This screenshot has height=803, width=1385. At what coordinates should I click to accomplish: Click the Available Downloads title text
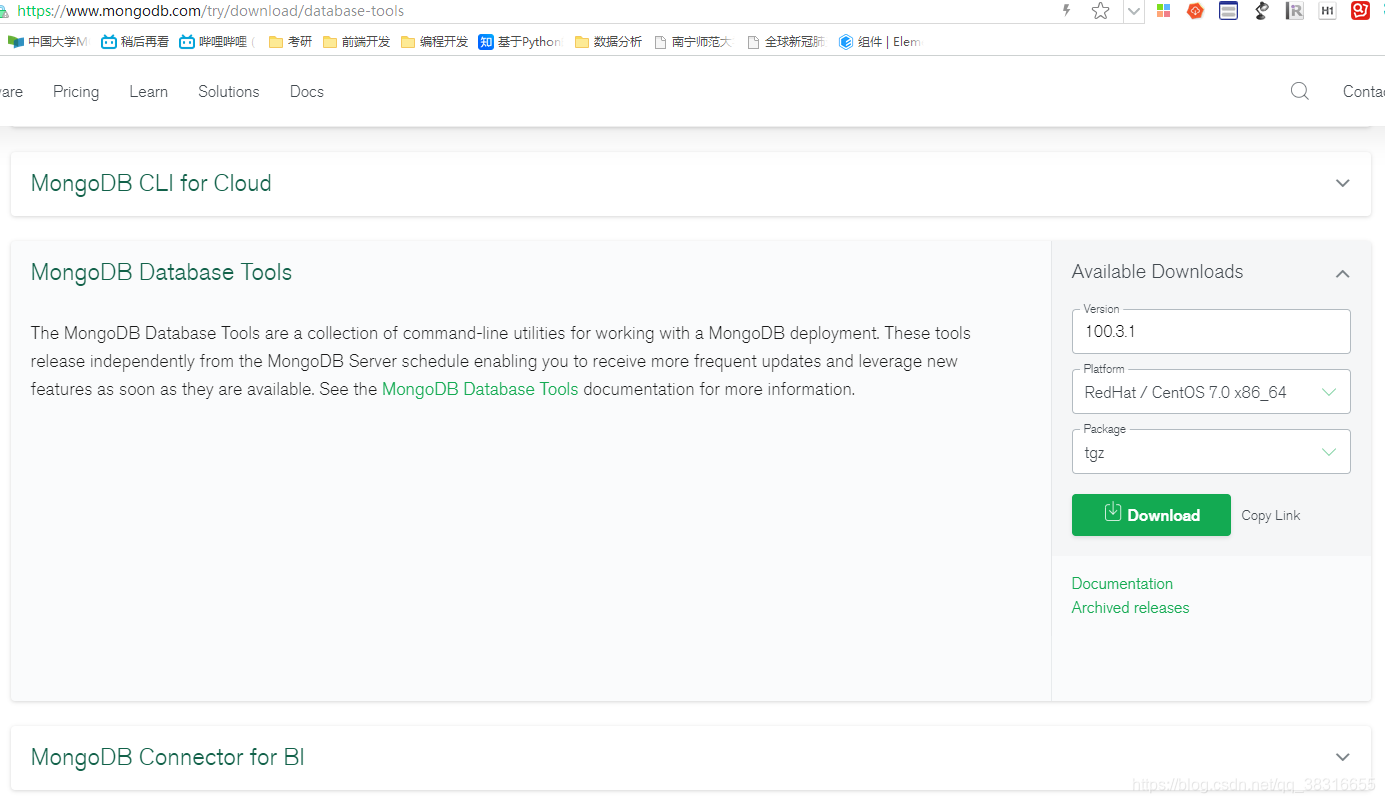tap(1157, 271)
